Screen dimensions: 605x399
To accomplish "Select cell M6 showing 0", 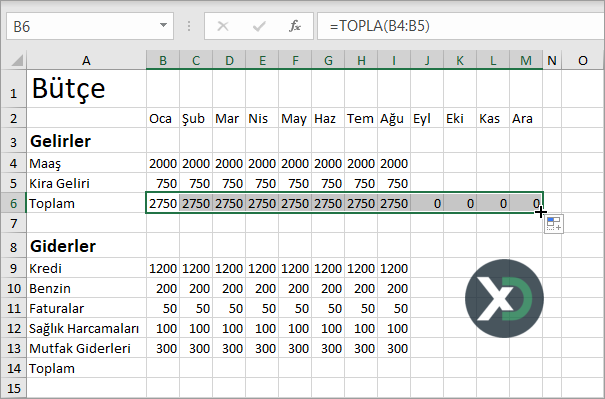I will [x=526, y=203].
